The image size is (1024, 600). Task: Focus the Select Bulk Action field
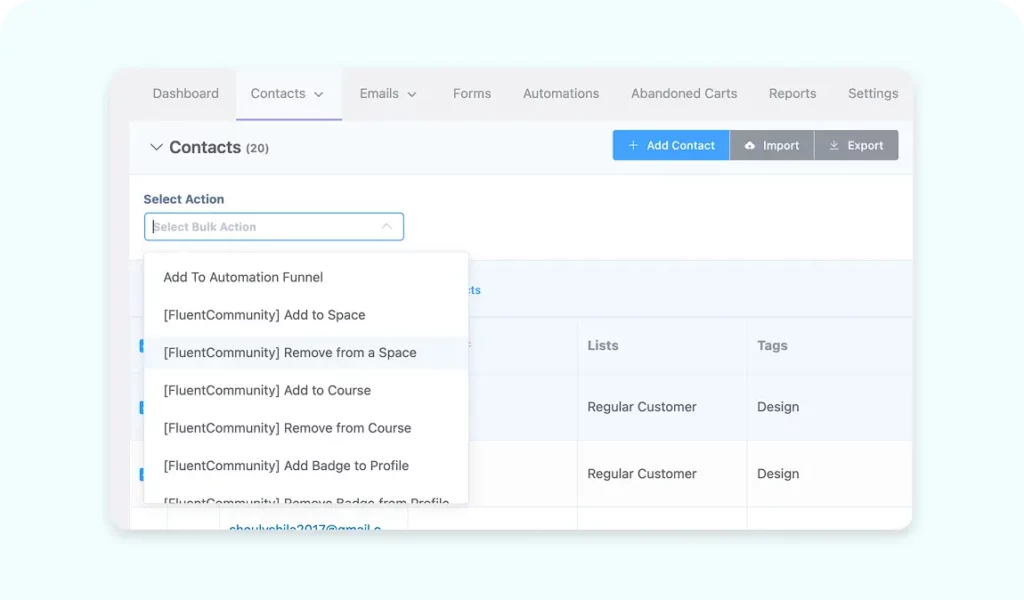pos(274,227)
